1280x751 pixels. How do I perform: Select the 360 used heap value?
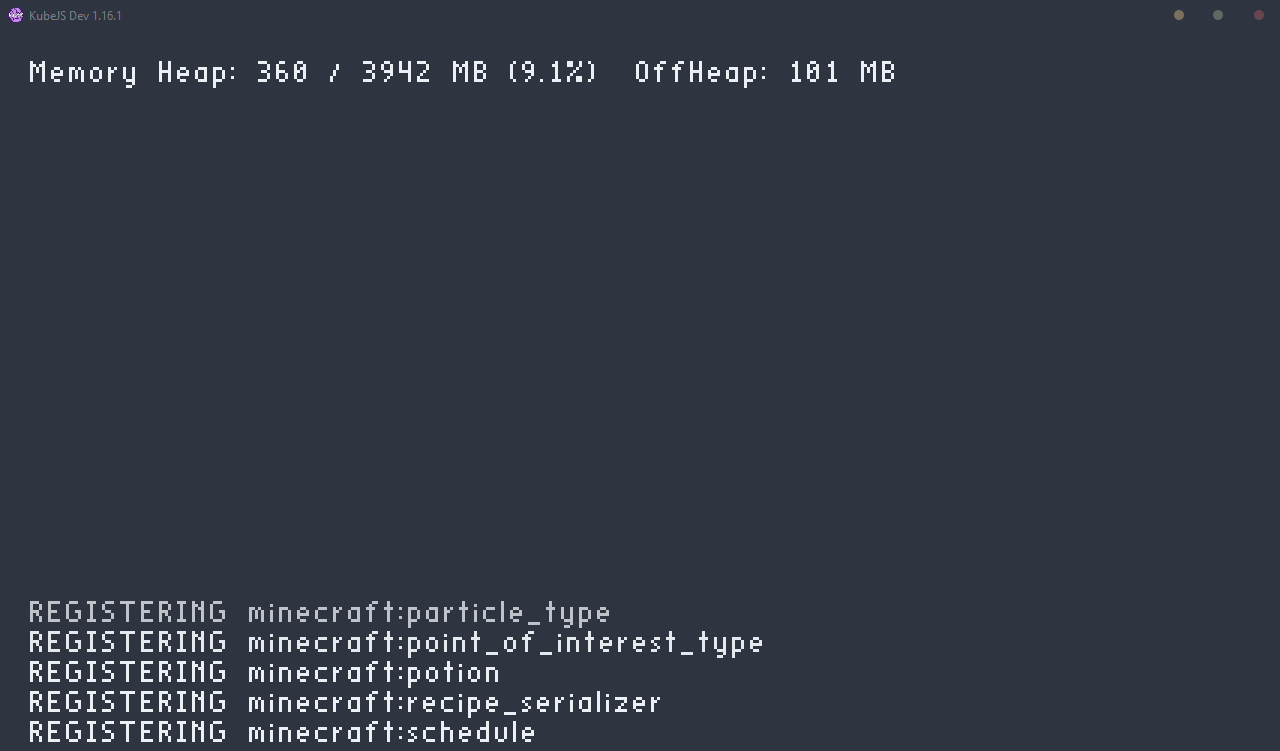click(x=282, y=73)
